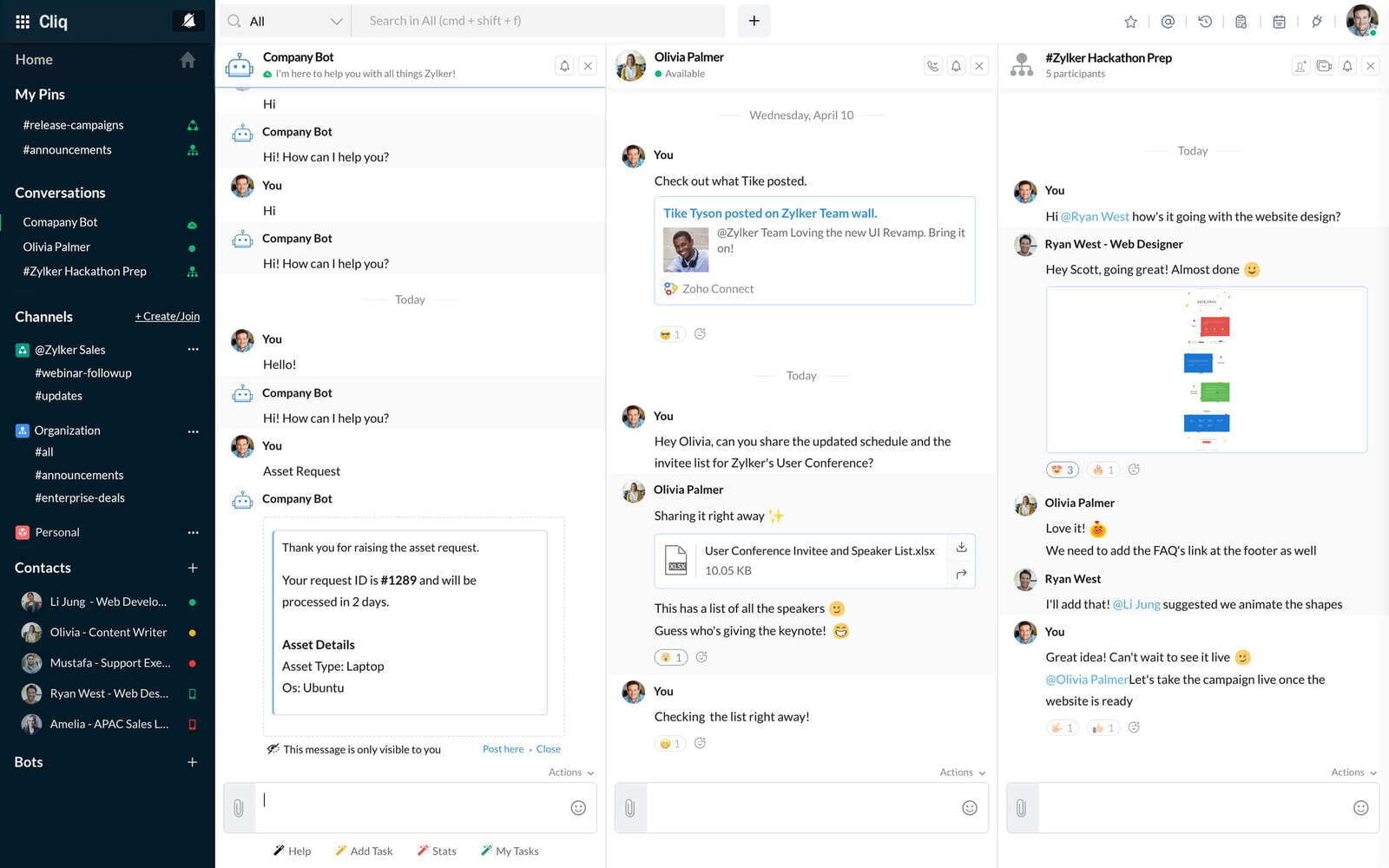Toggle the thumbs-up reaction on campaign message

pyautogui.click(x=1103, y=728)
